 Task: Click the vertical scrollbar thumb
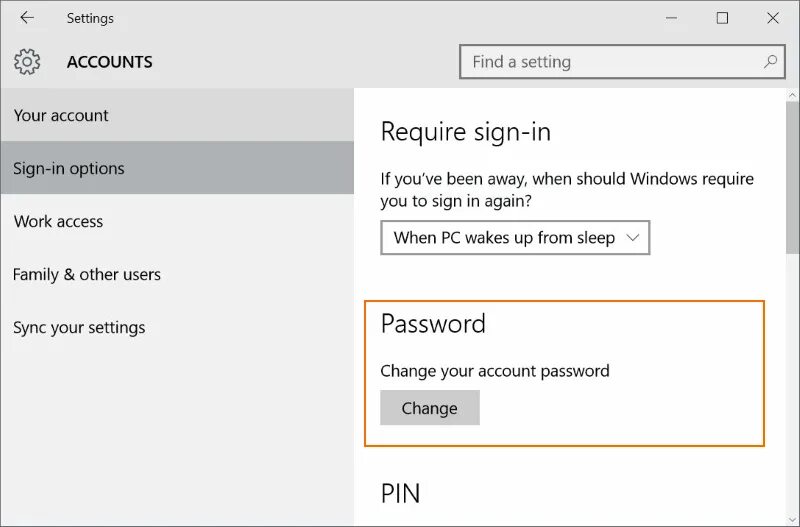click(x=792, y=180)
